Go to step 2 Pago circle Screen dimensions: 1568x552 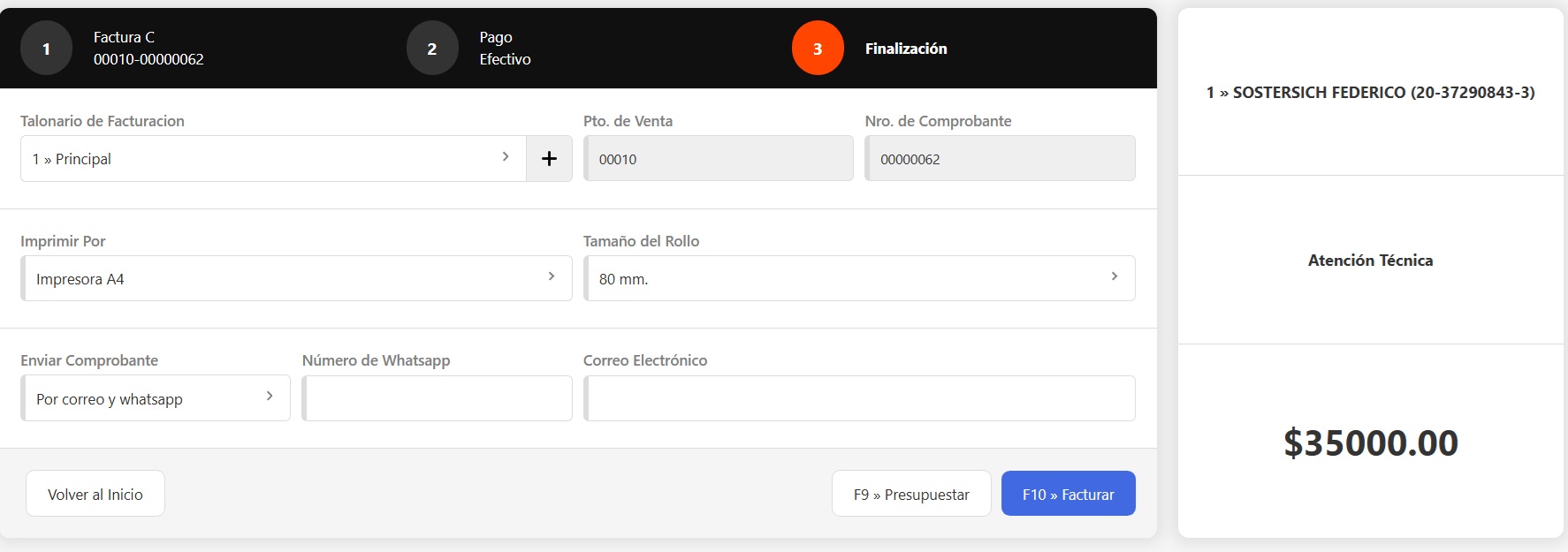(432, 49)
